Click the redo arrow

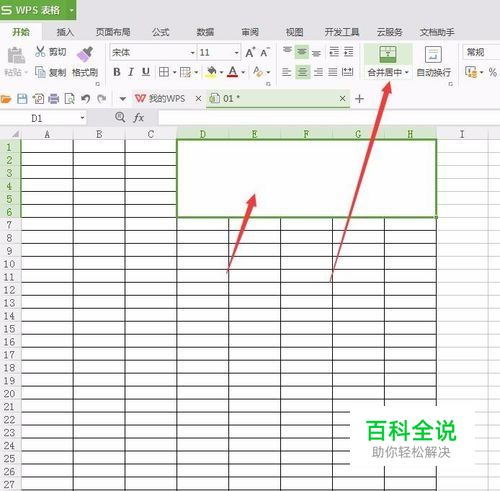102,99
